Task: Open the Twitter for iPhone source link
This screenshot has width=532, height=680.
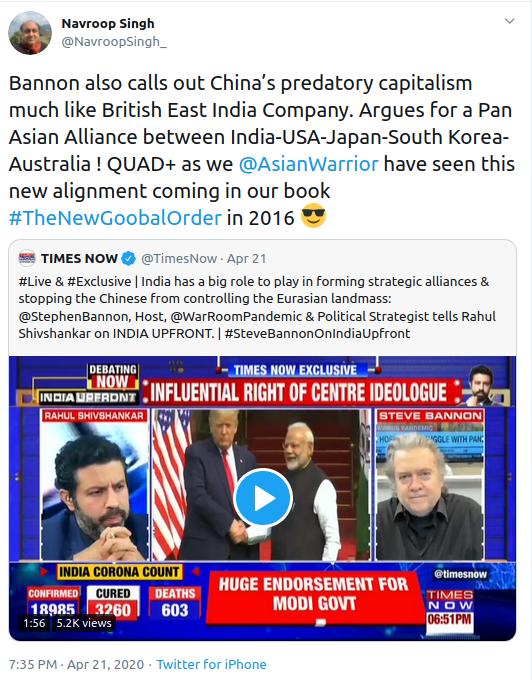Action: 211,664
